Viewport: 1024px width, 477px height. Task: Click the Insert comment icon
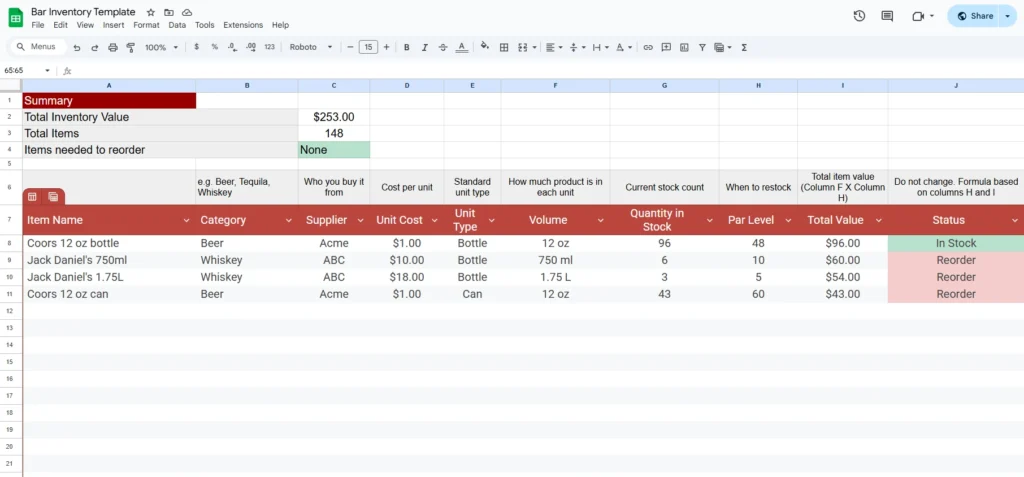click(666, 47)
